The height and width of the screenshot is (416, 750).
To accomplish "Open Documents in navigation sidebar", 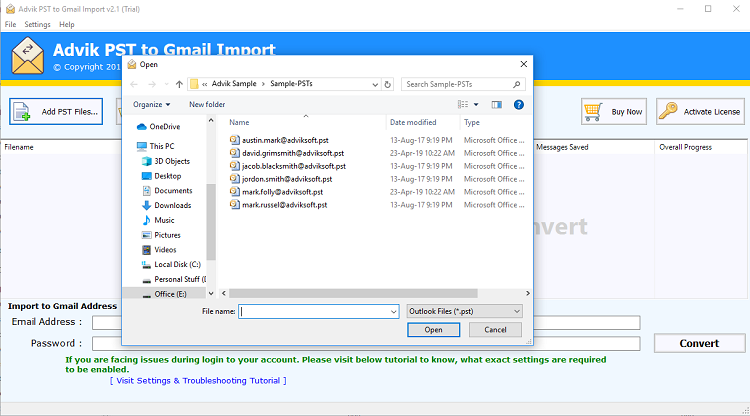I will click(x=167, y=190).
